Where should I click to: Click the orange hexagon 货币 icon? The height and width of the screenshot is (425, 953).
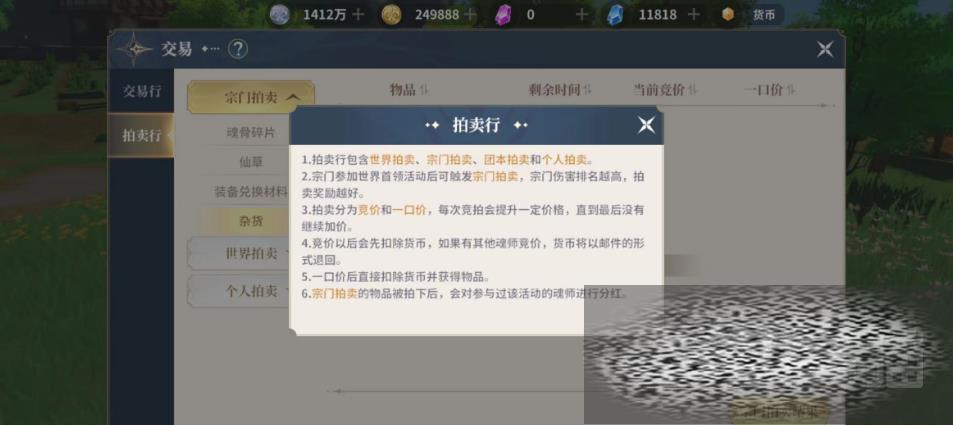[x=728, y=15]
